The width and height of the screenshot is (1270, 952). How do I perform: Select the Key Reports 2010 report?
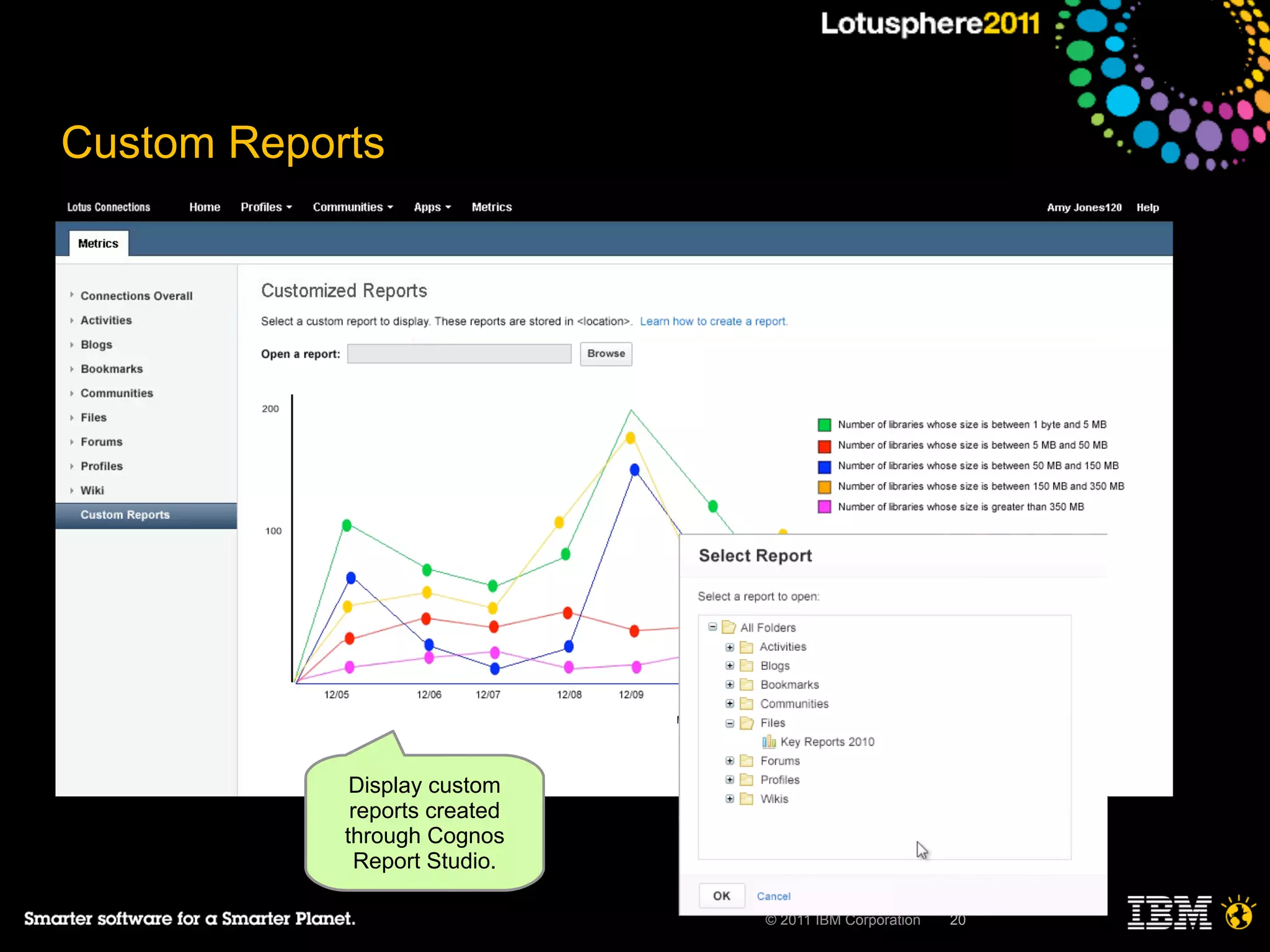[x=827, y=742]
